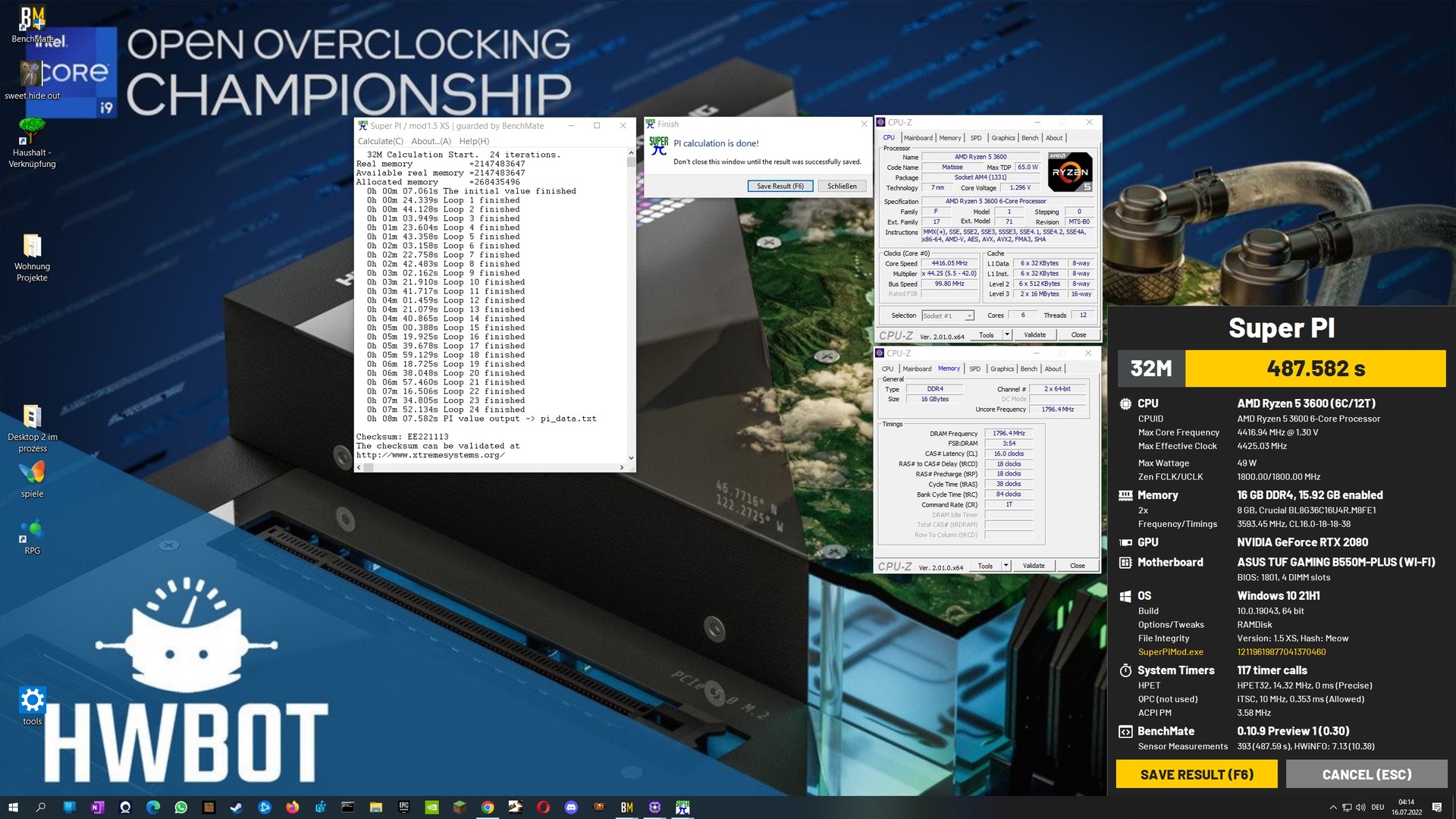Open SPD tab in upper CPU-Z window
1456x819 pixels.
[976, 138]
